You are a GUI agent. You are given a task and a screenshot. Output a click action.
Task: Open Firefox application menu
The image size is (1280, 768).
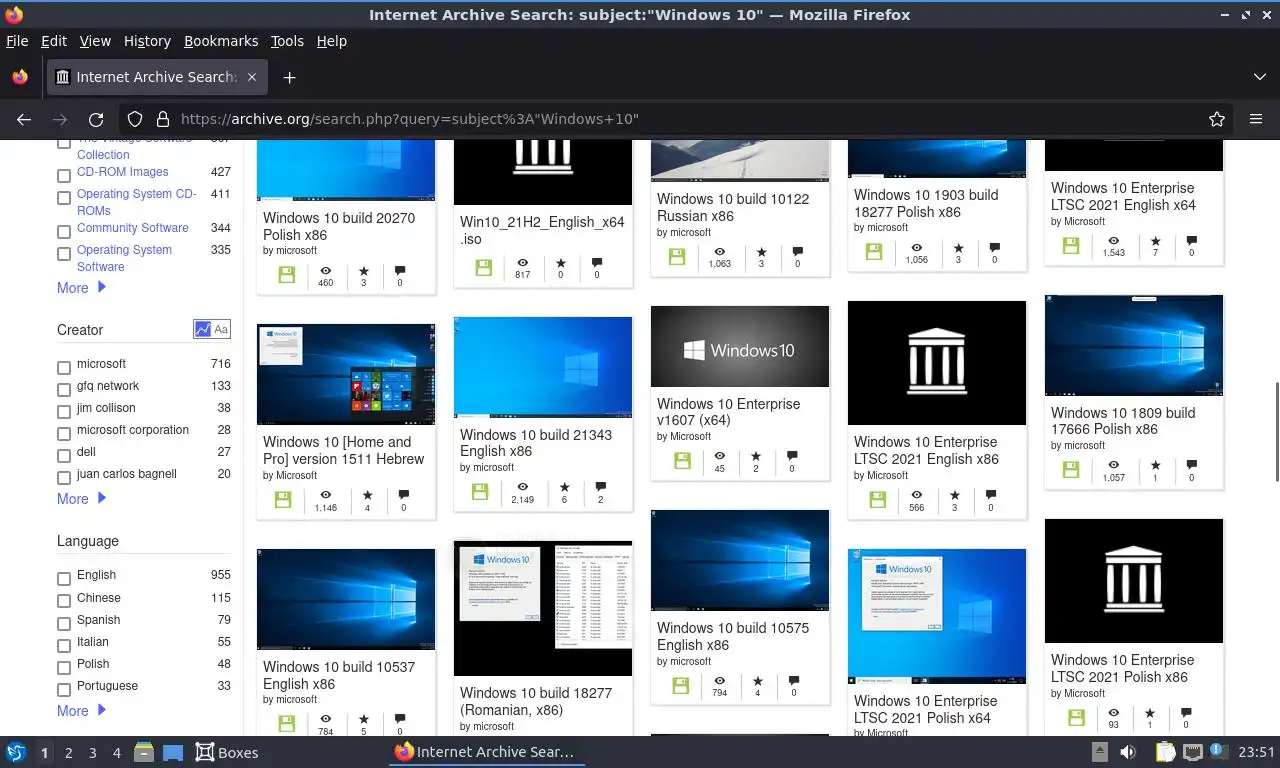point(1256,119)
